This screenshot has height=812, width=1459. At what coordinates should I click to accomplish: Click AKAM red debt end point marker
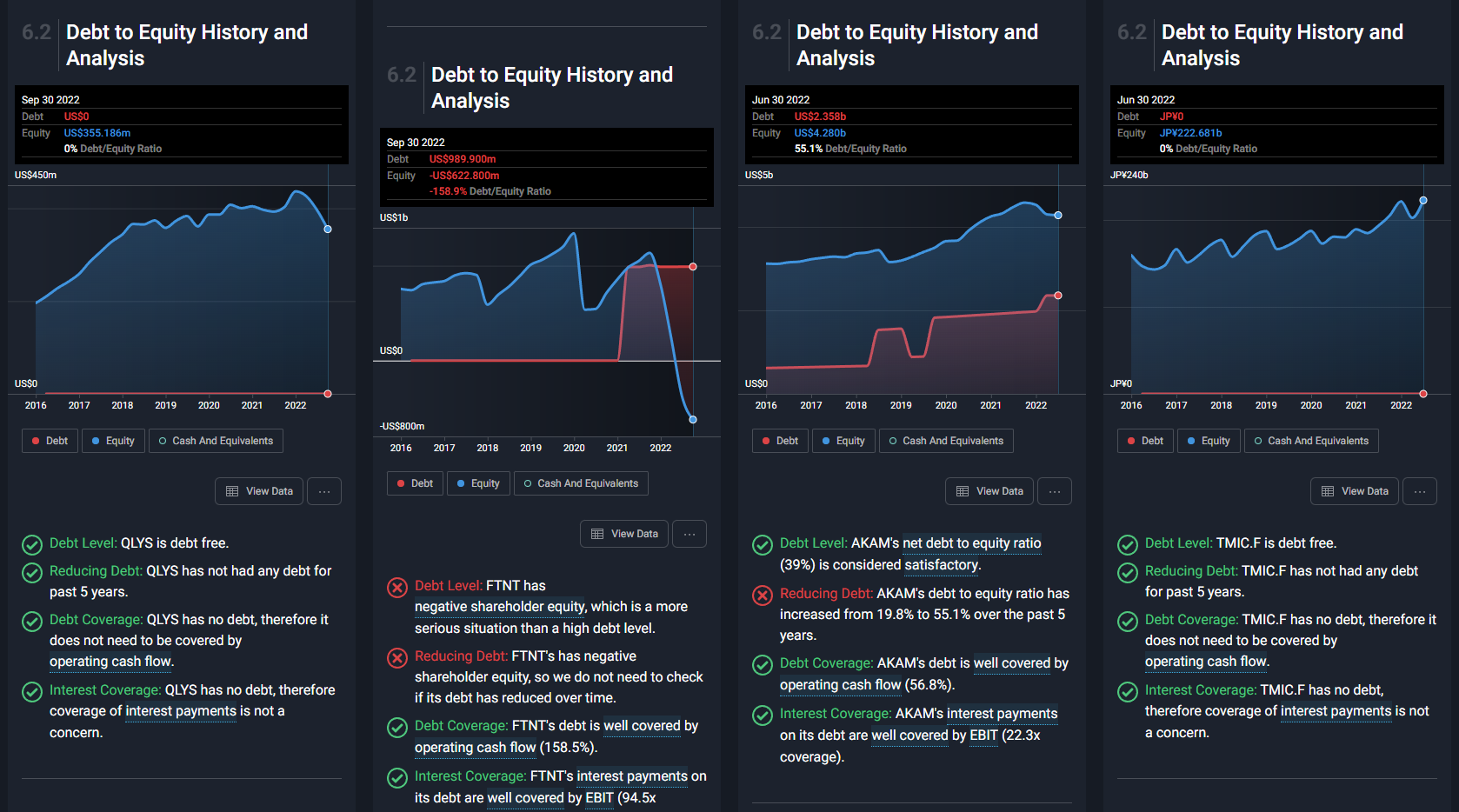1058,296
